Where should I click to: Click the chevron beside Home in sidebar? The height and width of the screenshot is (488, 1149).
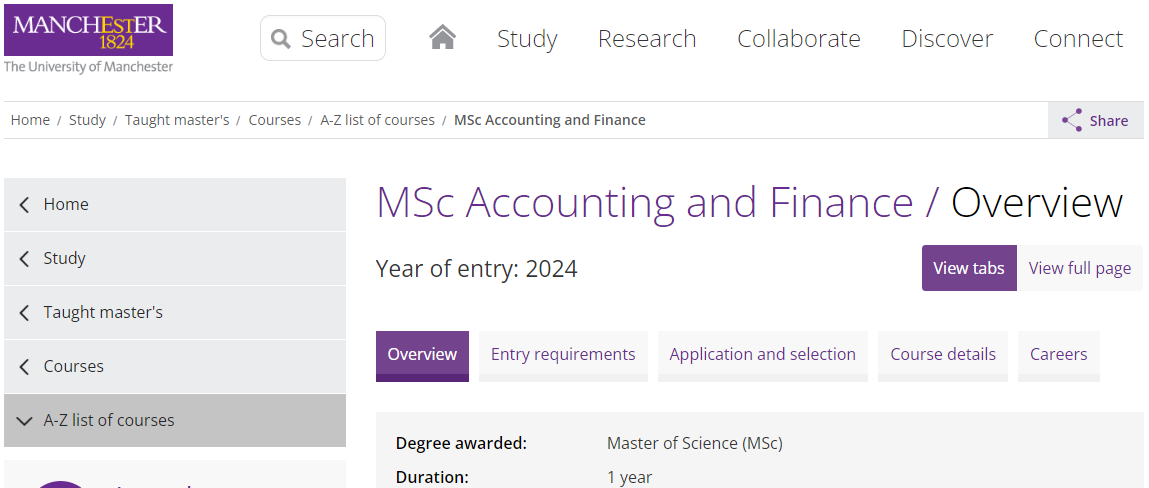point(24,204)
